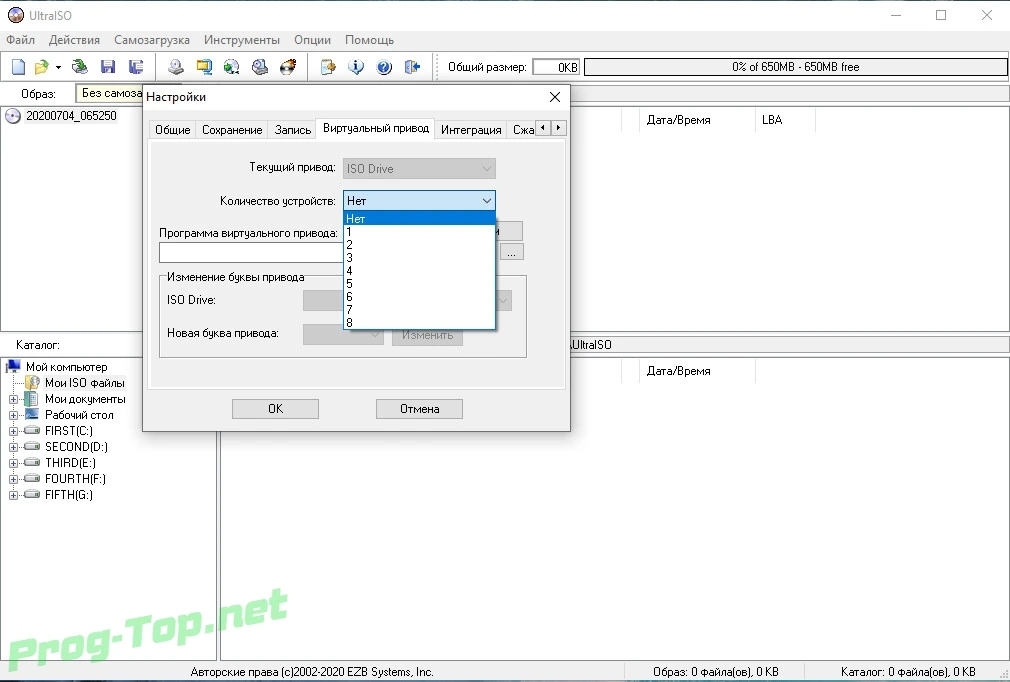Click the Compress ISO folder icon
Viewport: 1010px width, 682px height.
[x=204, y=67]
